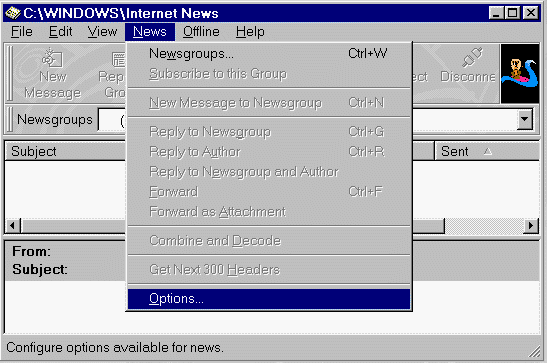This screenshot has width=547, height=363.
Task: Close the Internet News window
Action: [x=531, y=13]
